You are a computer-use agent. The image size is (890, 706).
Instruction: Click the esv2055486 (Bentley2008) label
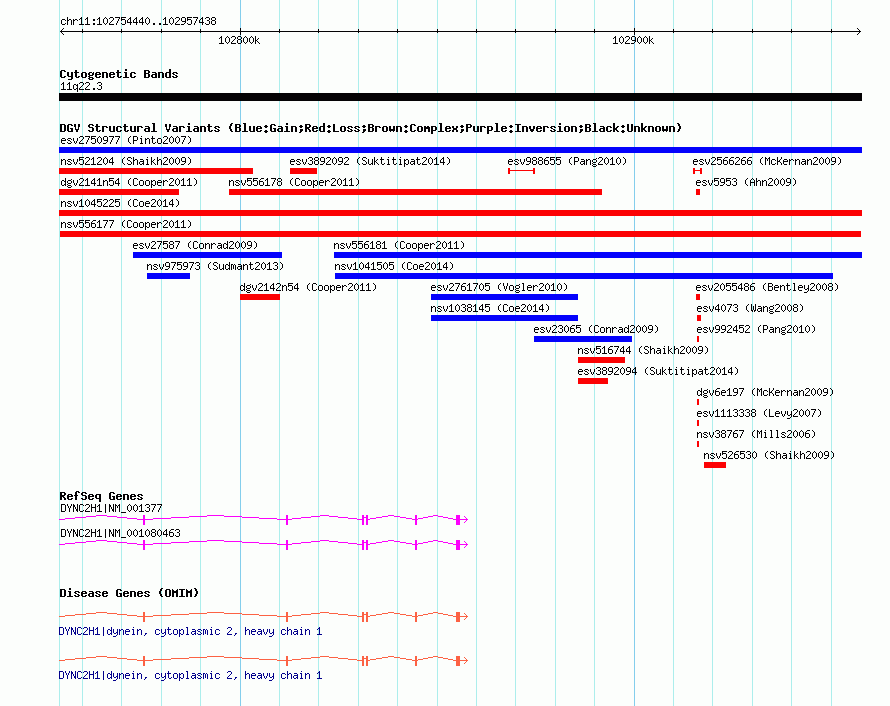tap(767, 287)
